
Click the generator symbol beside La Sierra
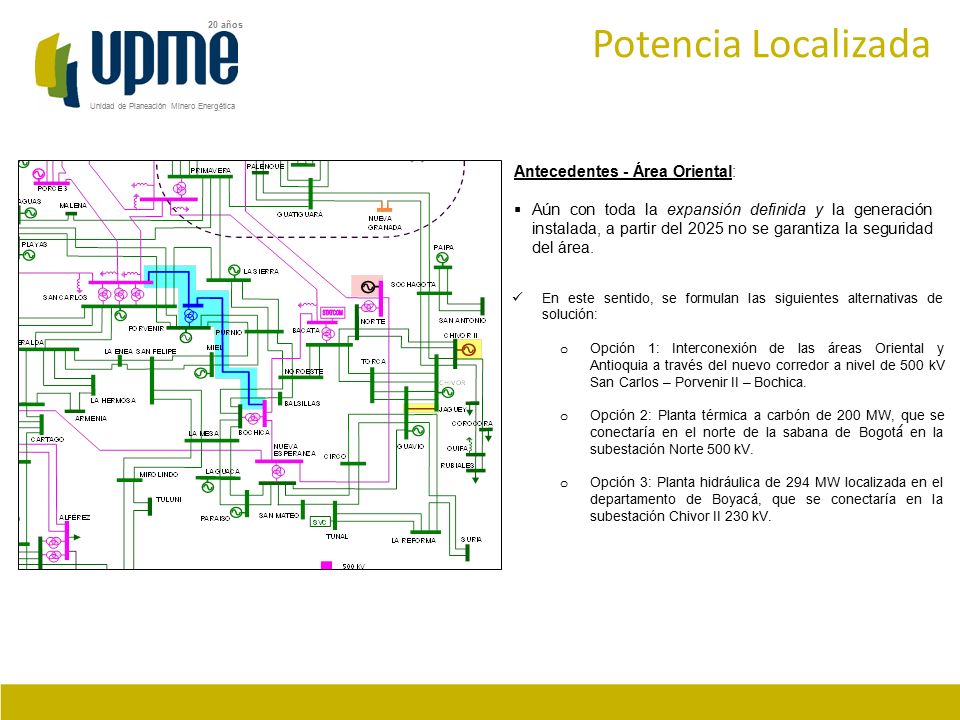(234, 270)
